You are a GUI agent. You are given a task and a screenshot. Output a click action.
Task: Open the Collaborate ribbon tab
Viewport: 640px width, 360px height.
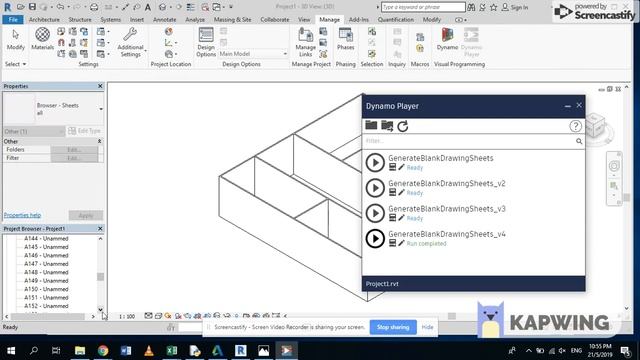tap(275, 20)
